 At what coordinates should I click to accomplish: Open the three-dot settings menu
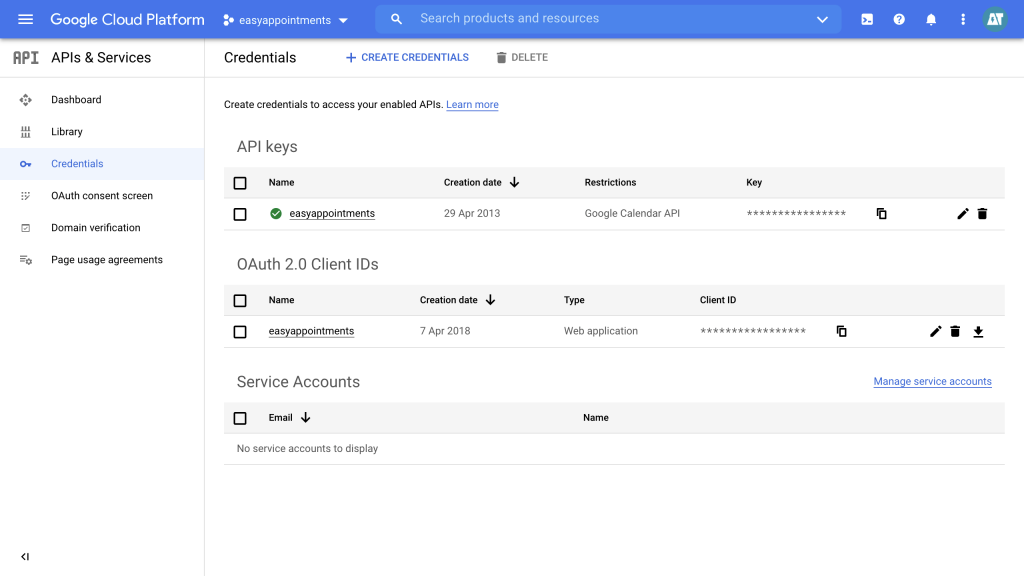click(x=963, y=20)
